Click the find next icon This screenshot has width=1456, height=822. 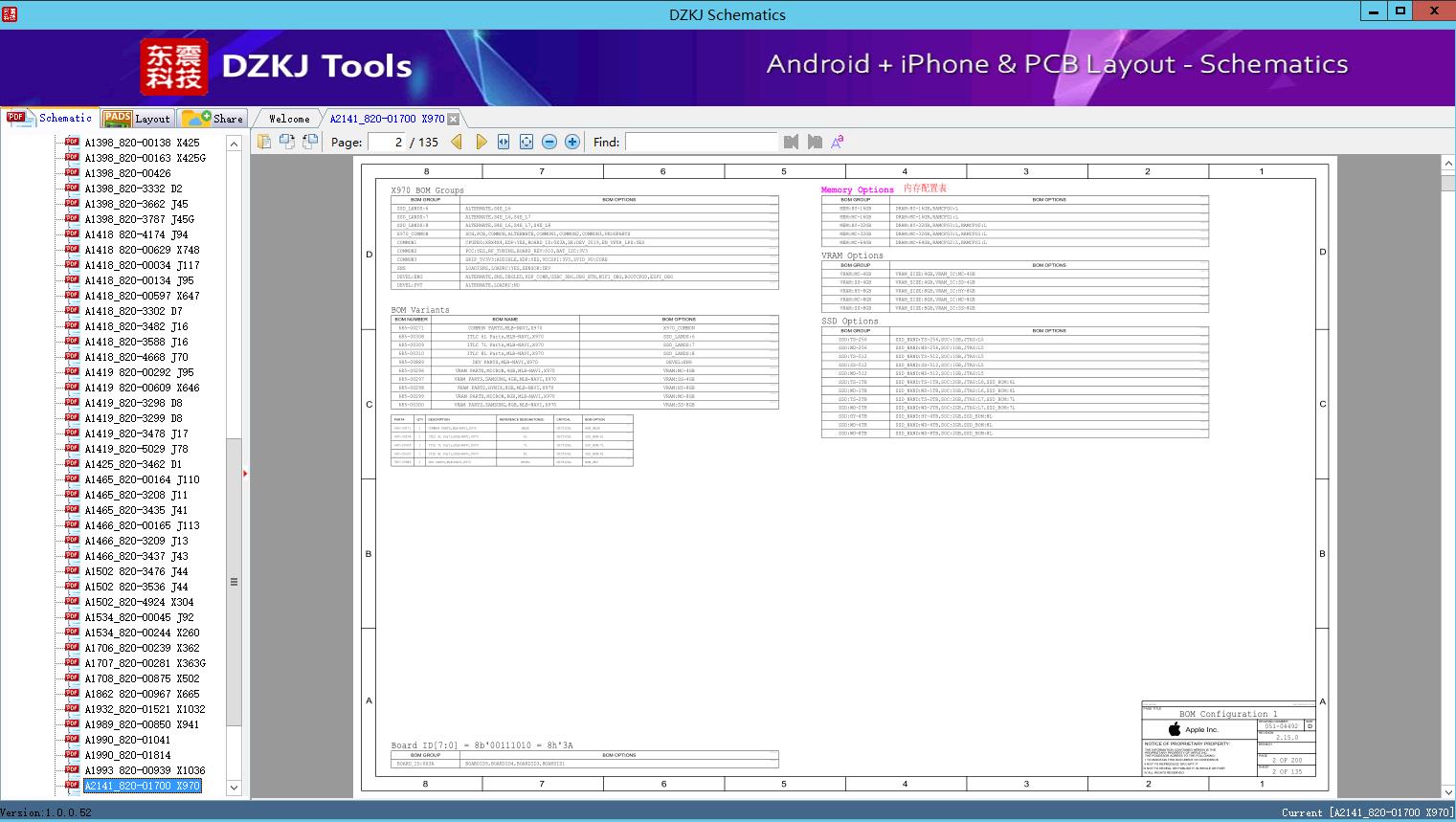point(815,142)
